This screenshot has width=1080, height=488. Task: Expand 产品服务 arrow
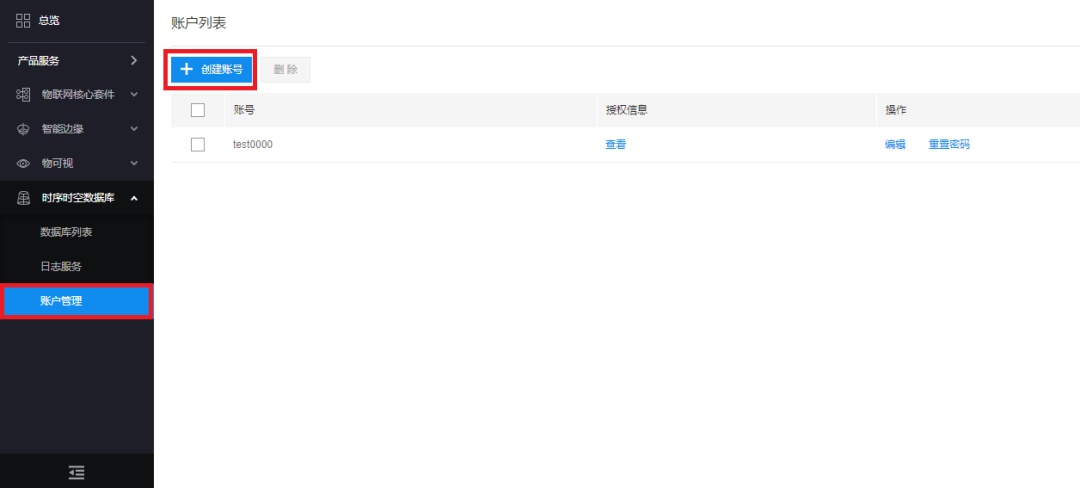[134, 61]
